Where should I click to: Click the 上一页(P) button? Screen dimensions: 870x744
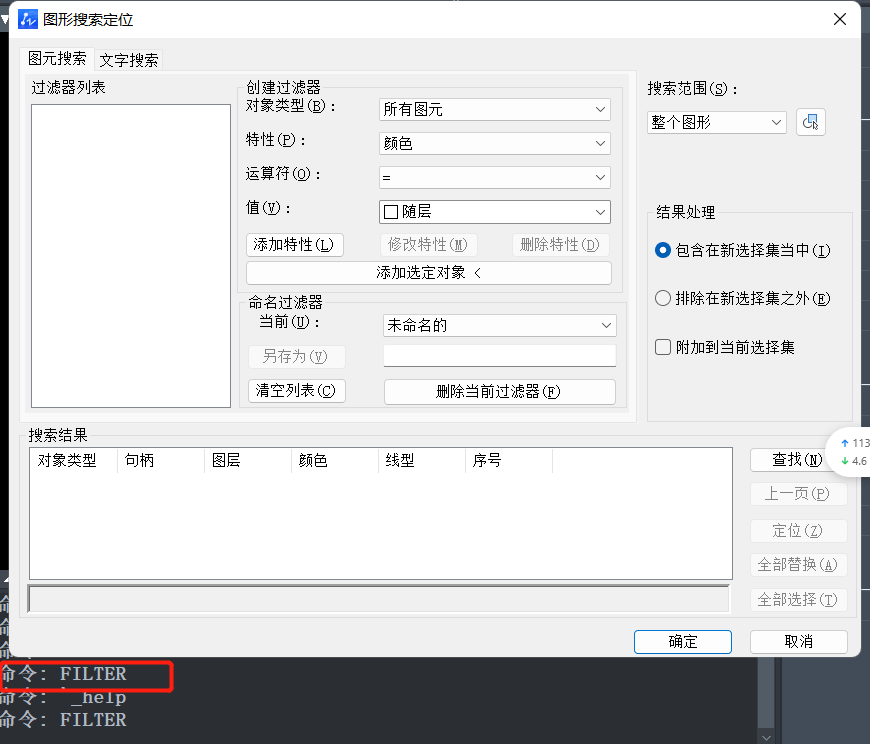pyautogui.click(x=797, y=494)
